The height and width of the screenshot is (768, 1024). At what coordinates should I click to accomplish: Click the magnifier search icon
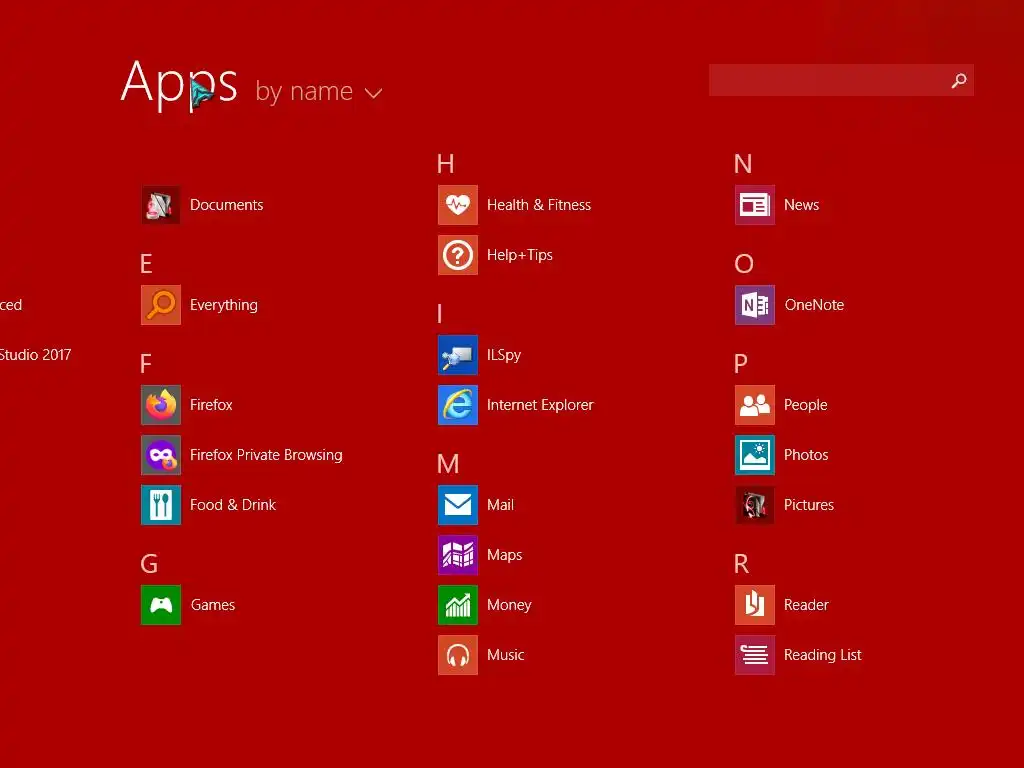(x=959, y=80)
